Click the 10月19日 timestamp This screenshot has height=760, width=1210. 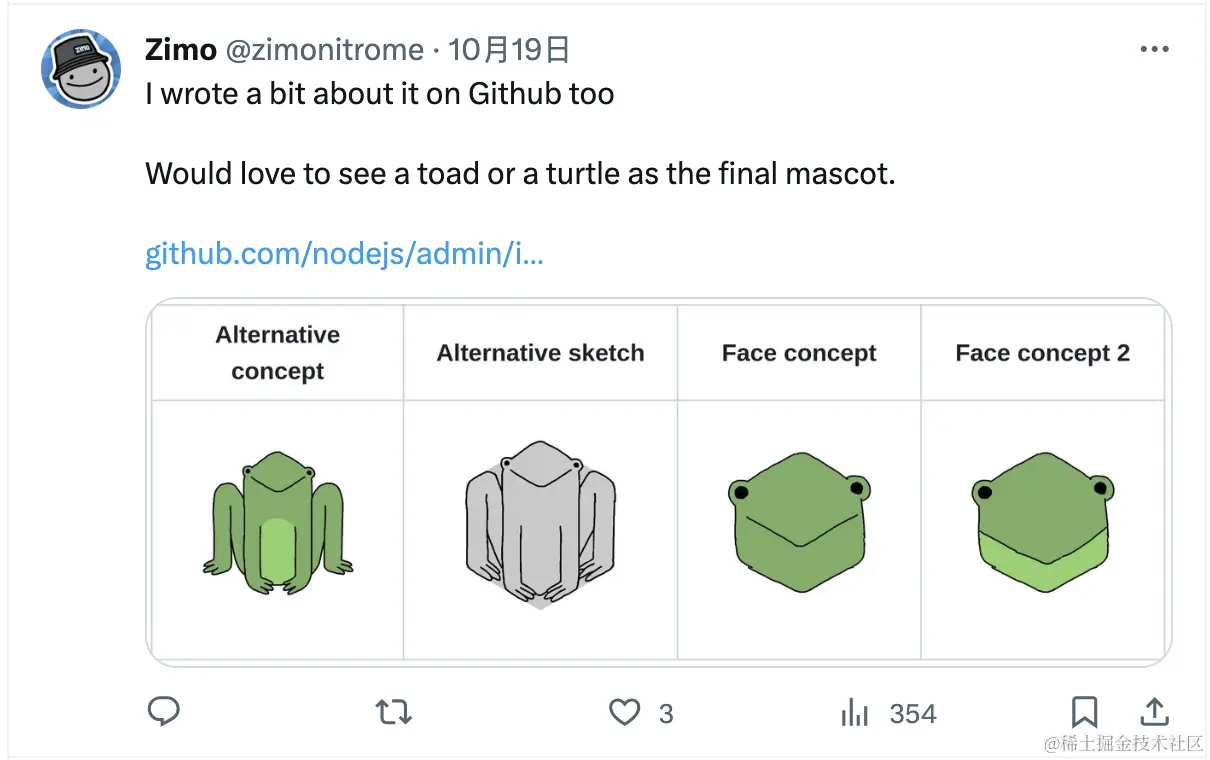pyautogui.click(x=509, y=49)
